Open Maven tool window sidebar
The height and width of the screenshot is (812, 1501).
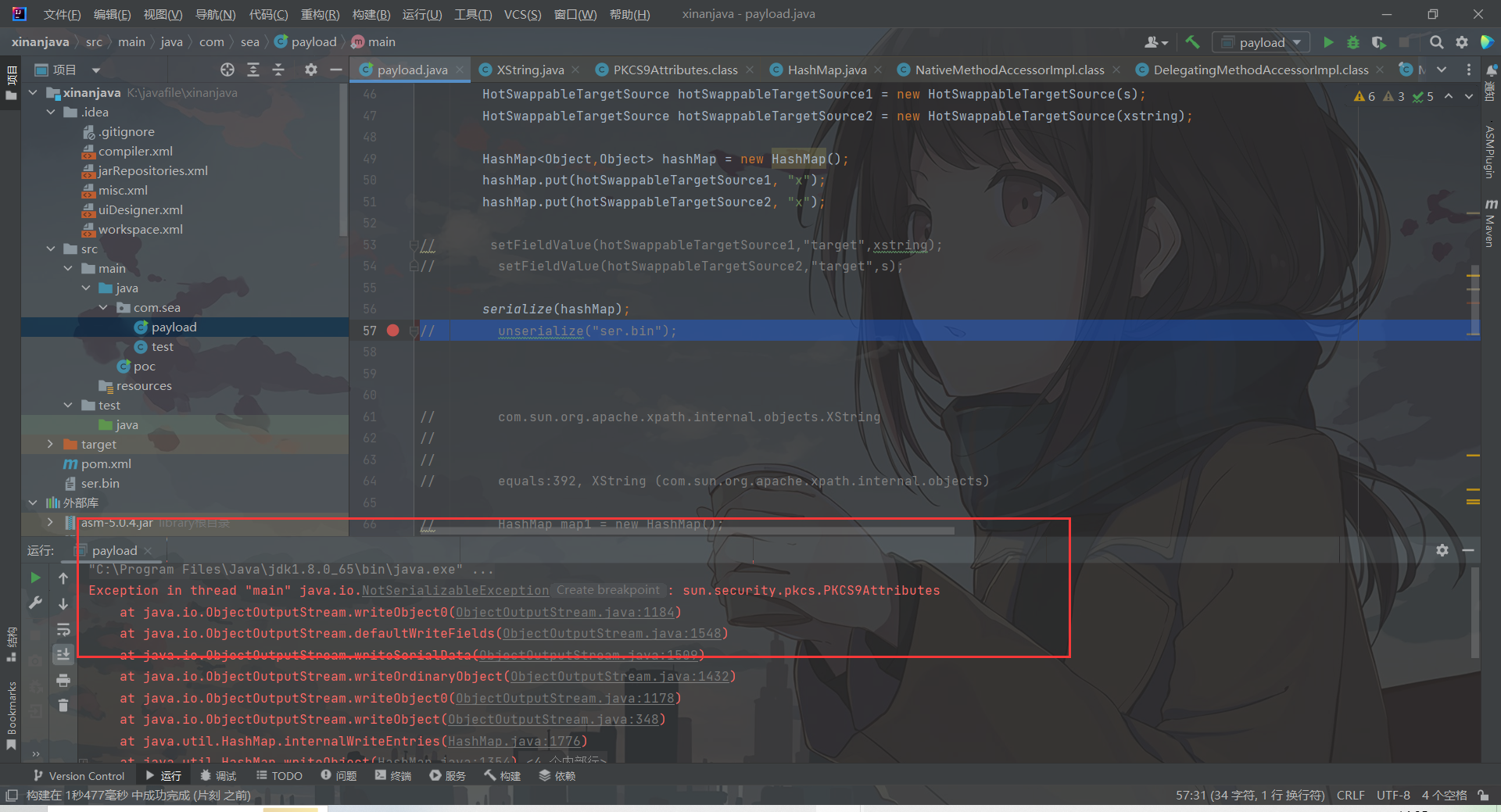[x=1491, y=223]
